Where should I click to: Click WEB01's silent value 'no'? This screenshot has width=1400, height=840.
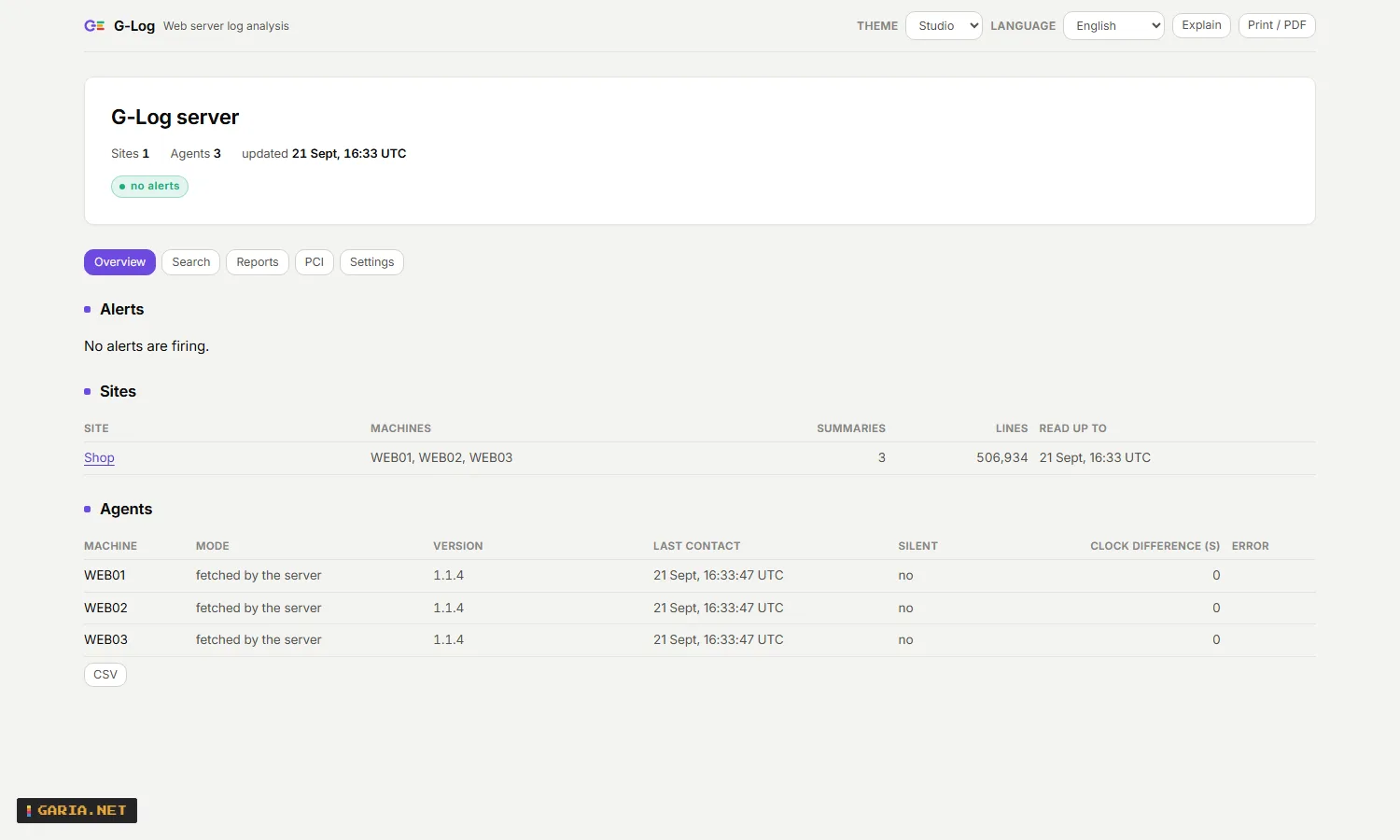click(x=905, y=576)
